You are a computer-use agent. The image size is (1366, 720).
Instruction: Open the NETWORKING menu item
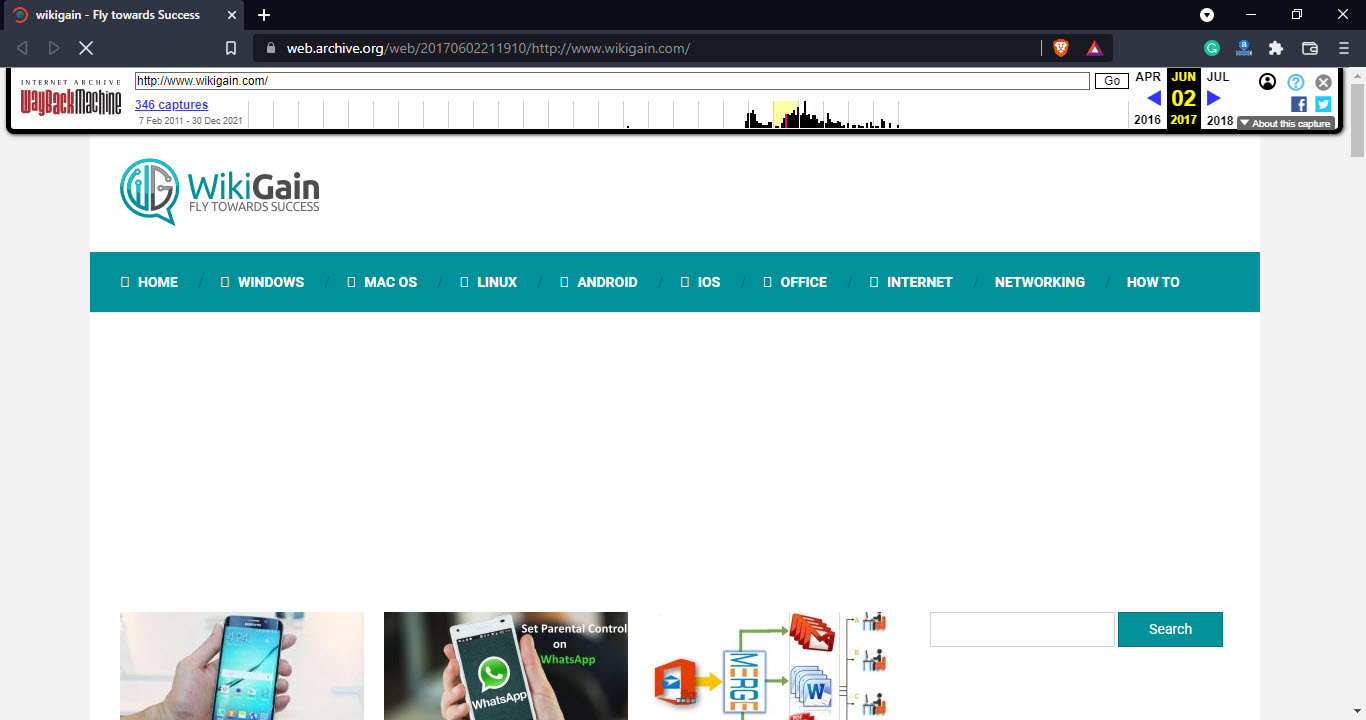pyautogui.click(x=1040, y=282)
